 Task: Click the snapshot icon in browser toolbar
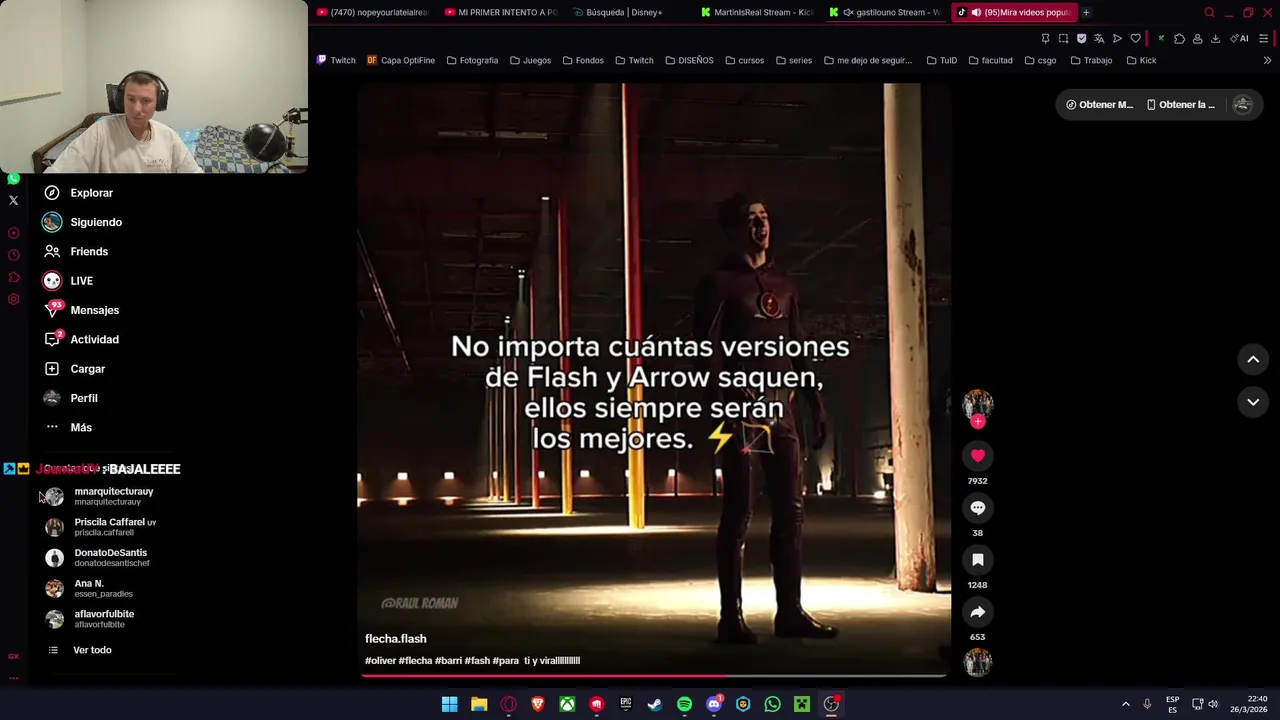1063,38
